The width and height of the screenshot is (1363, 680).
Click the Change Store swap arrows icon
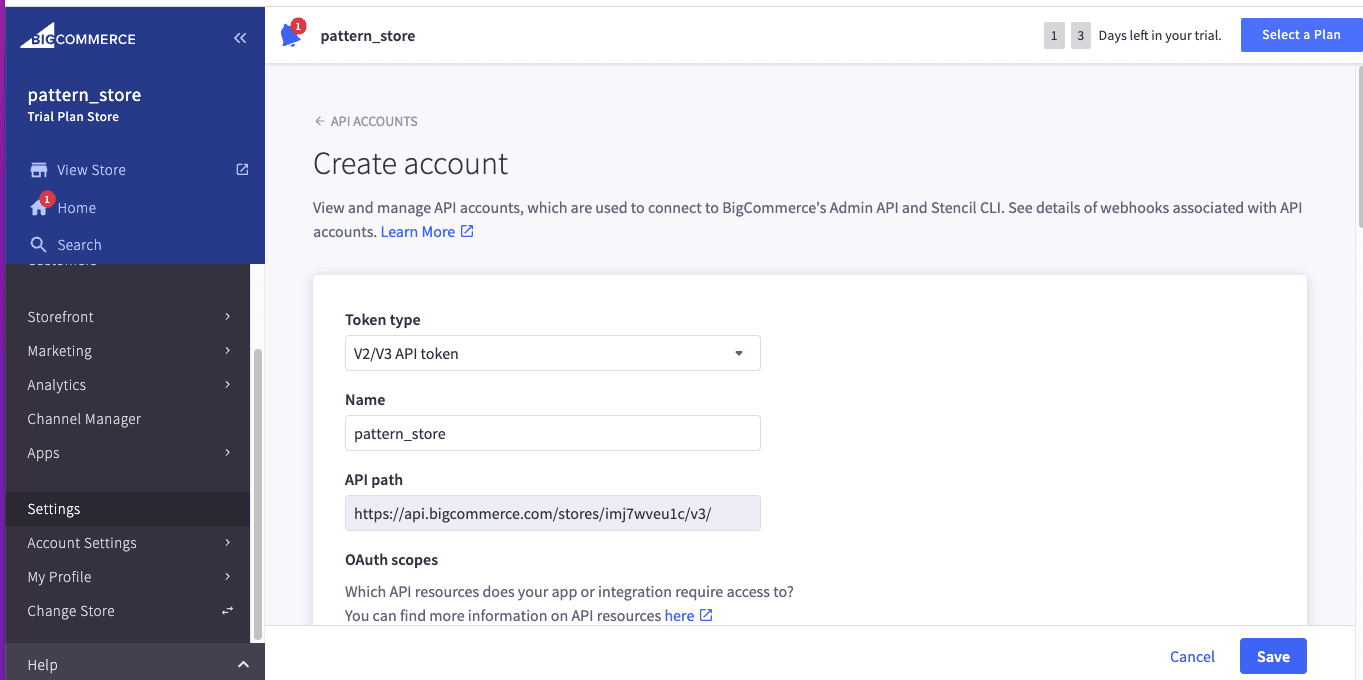(228, 611)
